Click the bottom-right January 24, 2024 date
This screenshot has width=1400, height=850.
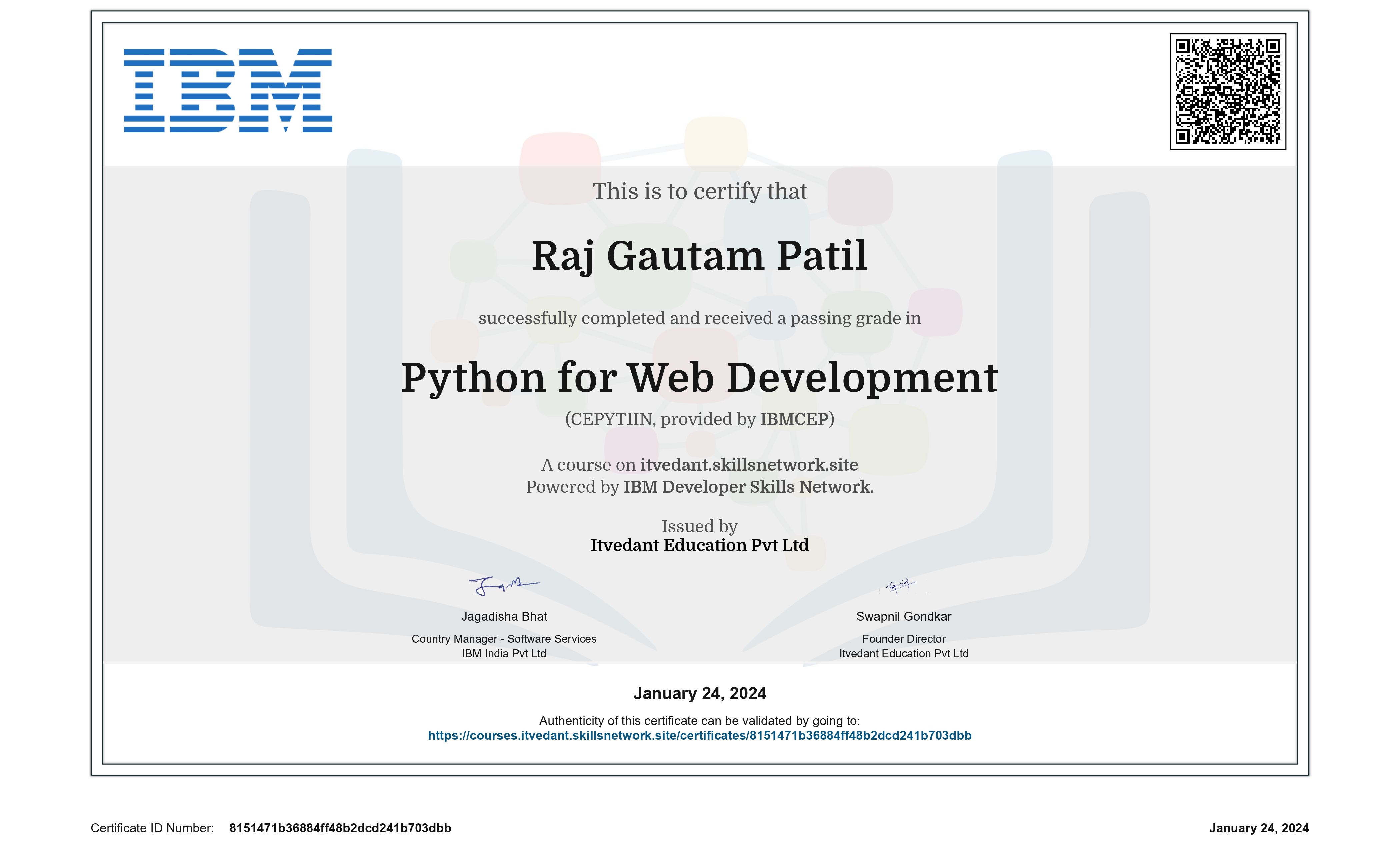[x=1259, y=828]
